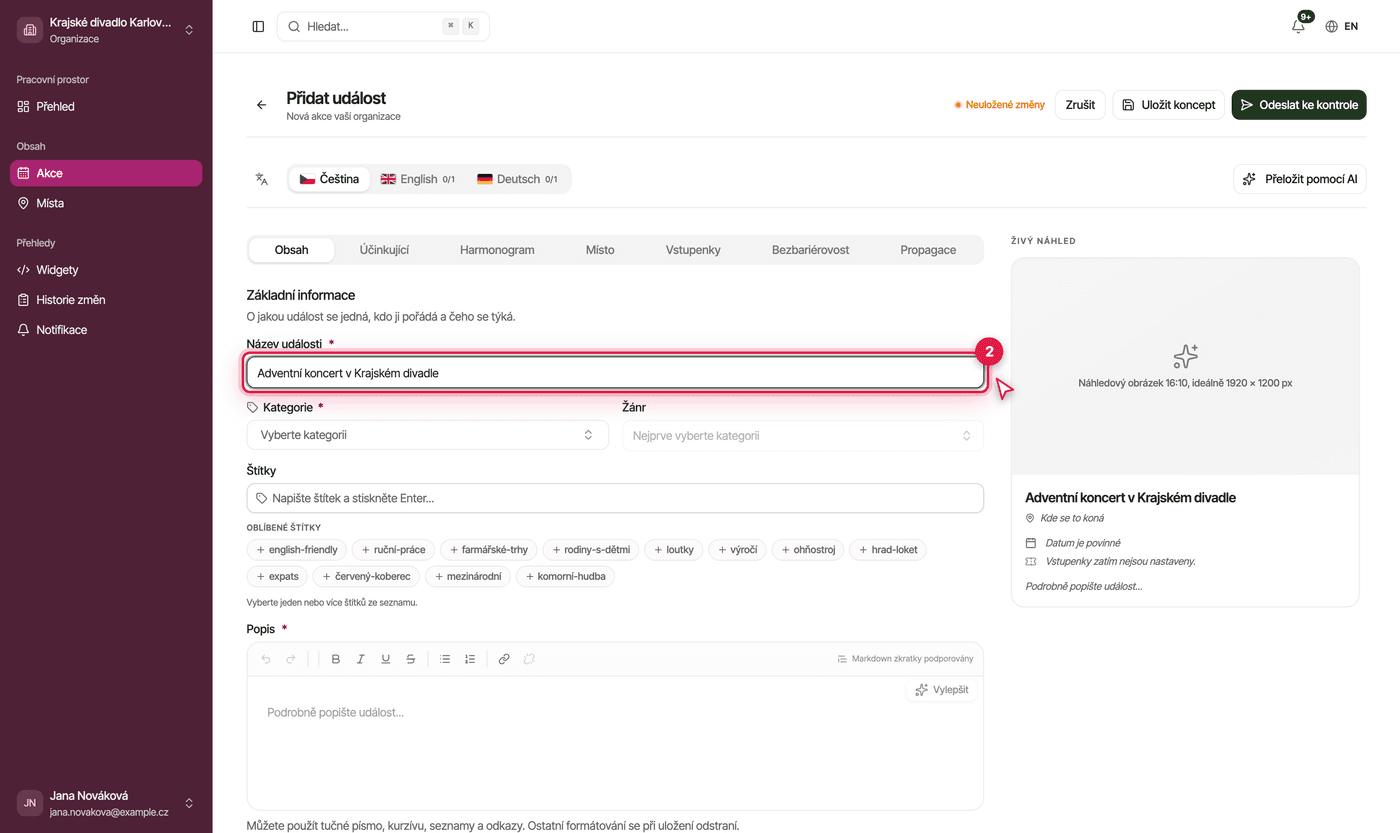Screen dimensions: 1400x833
Task: Click the unlink icon in the editor
Action: 529,659
